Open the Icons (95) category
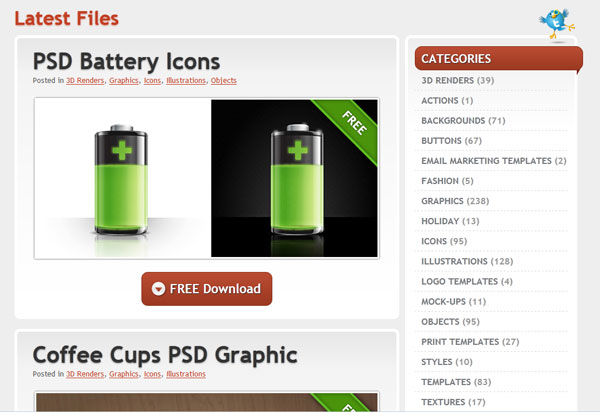 click(444, 241)
